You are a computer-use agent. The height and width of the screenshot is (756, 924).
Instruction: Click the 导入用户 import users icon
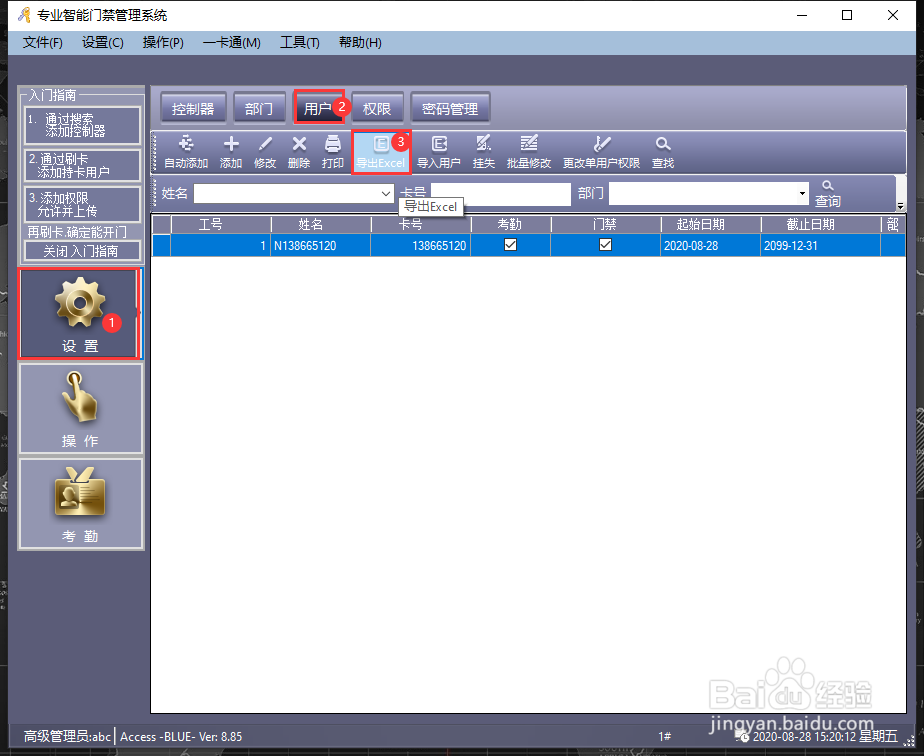coord(439,152)
